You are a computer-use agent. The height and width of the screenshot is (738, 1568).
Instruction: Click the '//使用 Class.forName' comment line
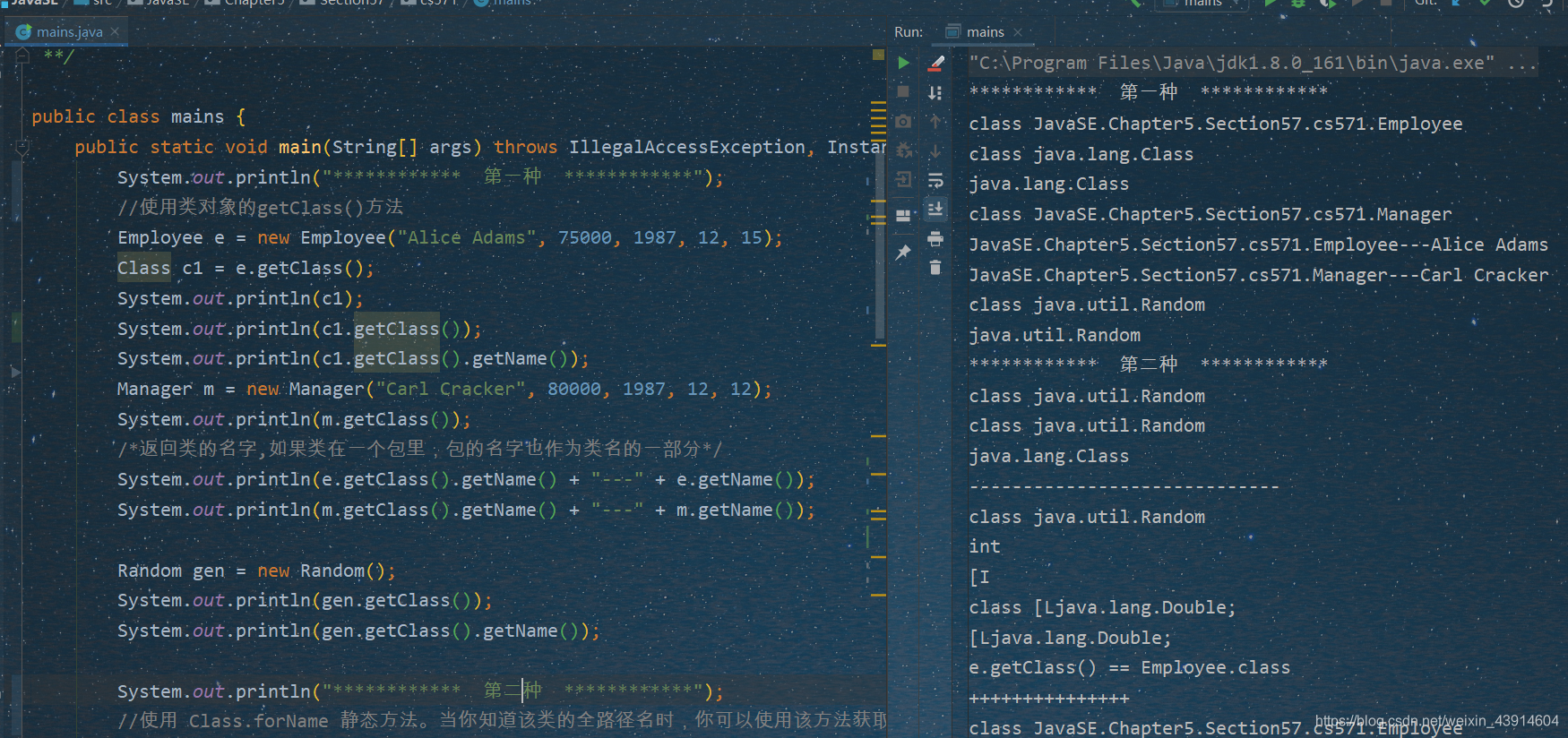(x=502, y=720)
